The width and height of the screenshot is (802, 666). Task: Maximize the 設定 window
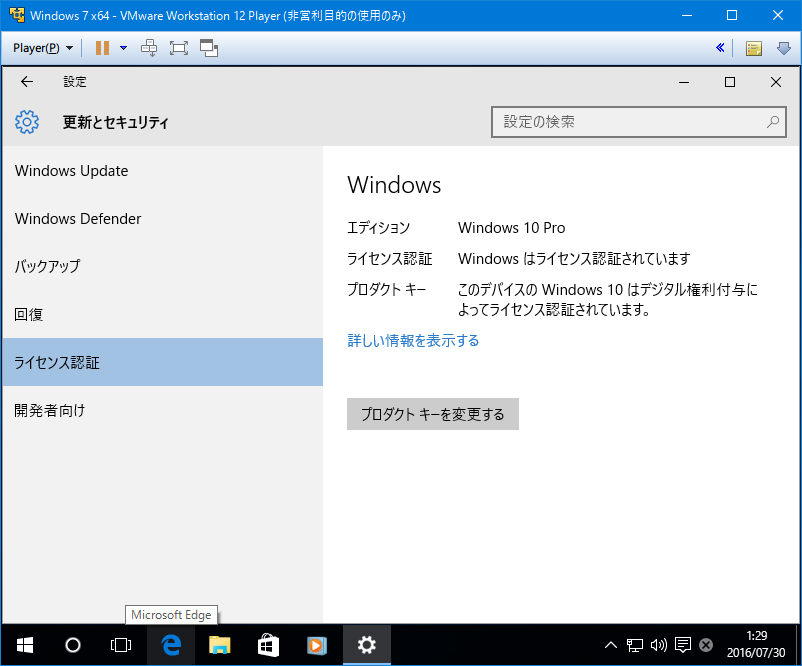730,82
